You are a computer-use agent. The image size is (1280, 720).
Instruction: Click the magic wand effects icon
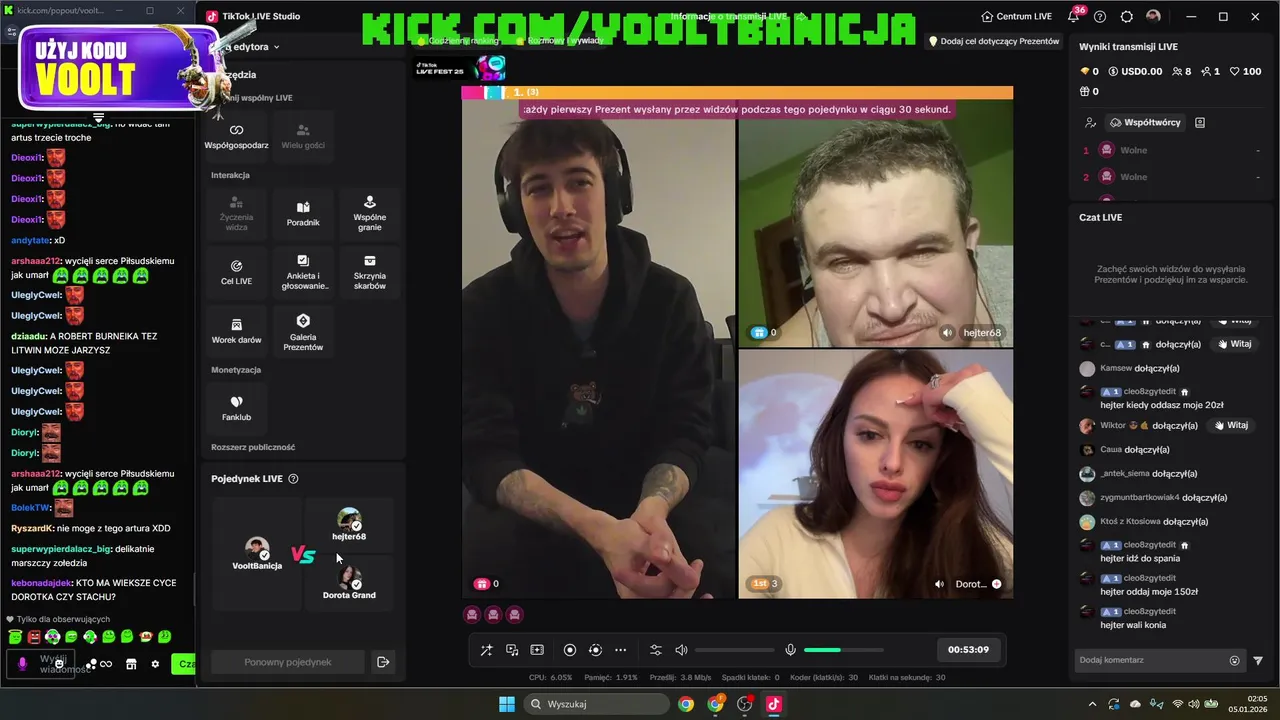486,650
